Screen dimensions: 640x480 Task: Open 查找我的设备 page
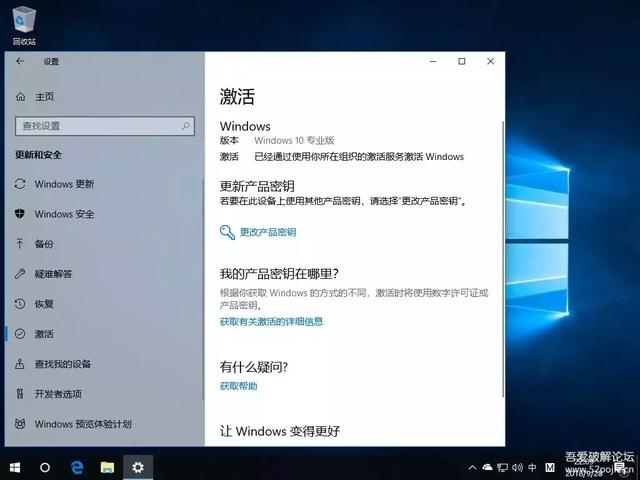coord(62,364)
